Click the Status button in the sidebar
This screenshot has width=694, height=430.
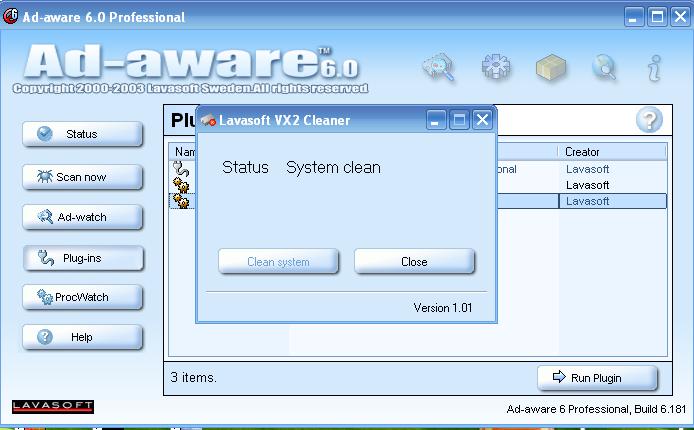tap(83, 134)
